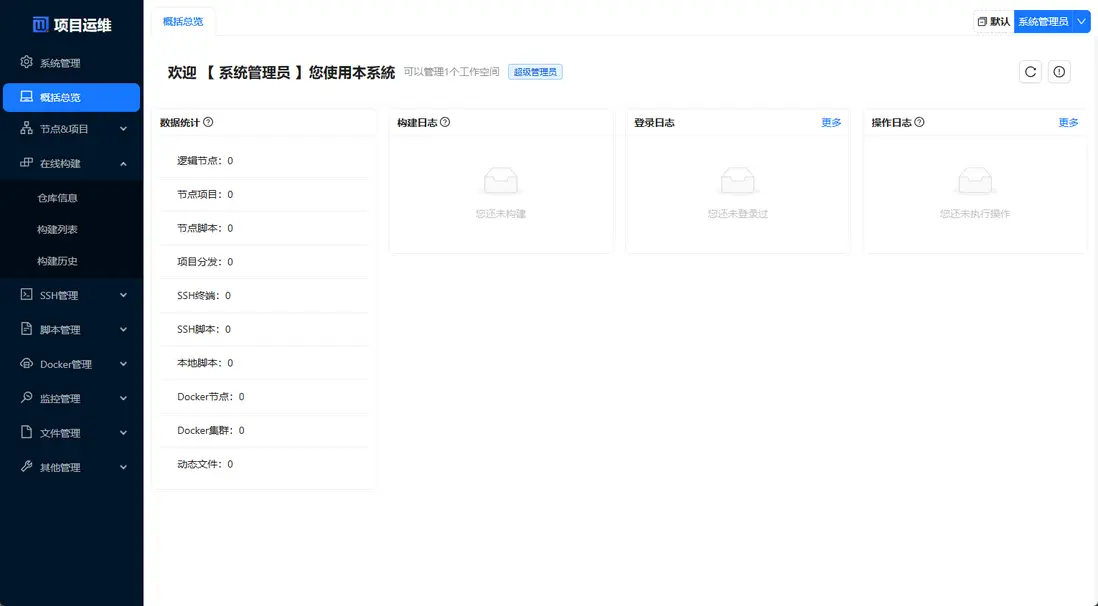
Task: Click the 登录日志 card title
Action: [654, 123]
